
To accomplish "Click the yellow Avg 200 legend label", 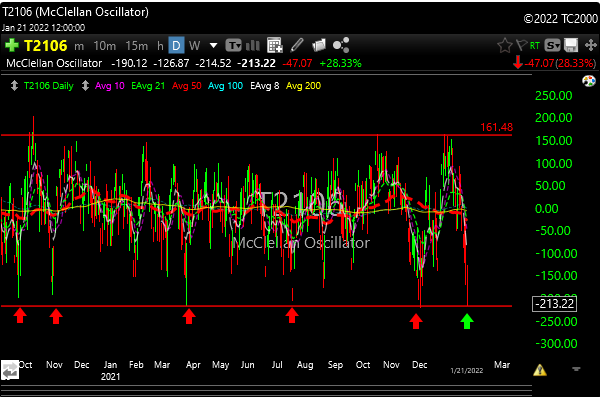I will [x=303, y=86].
